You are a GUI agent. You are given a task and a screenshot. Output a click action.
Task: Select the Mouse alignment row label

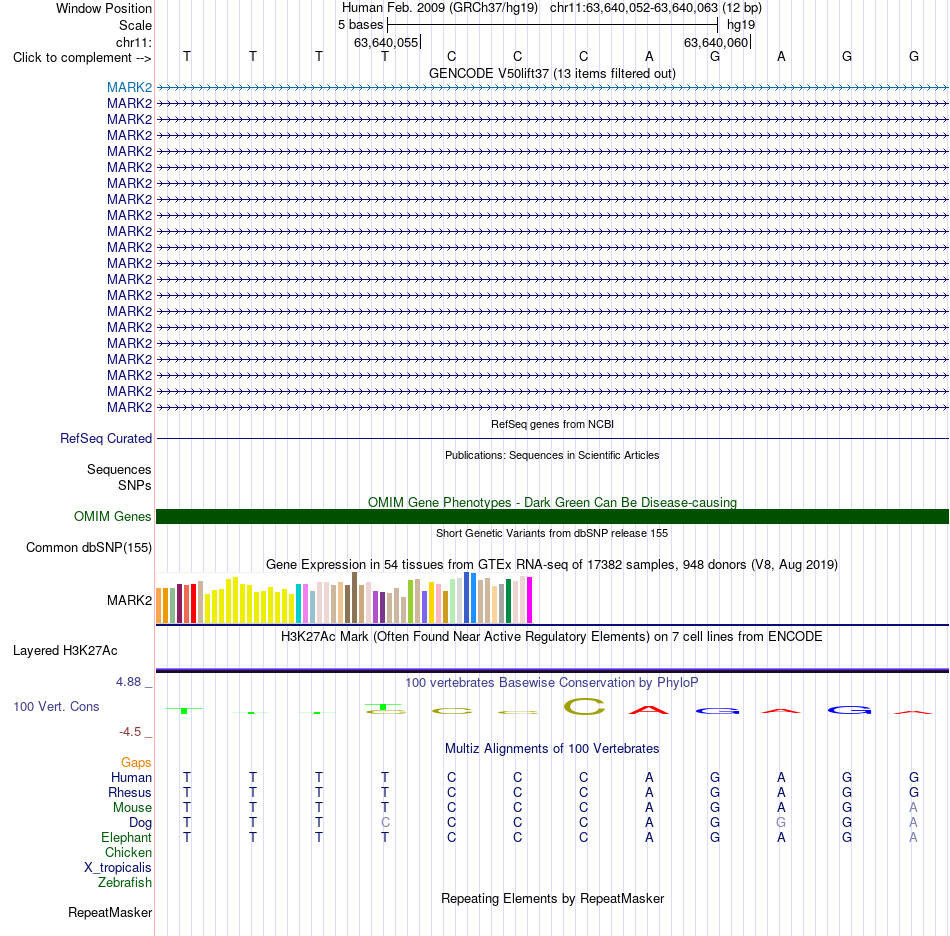[x=132, y=808]
